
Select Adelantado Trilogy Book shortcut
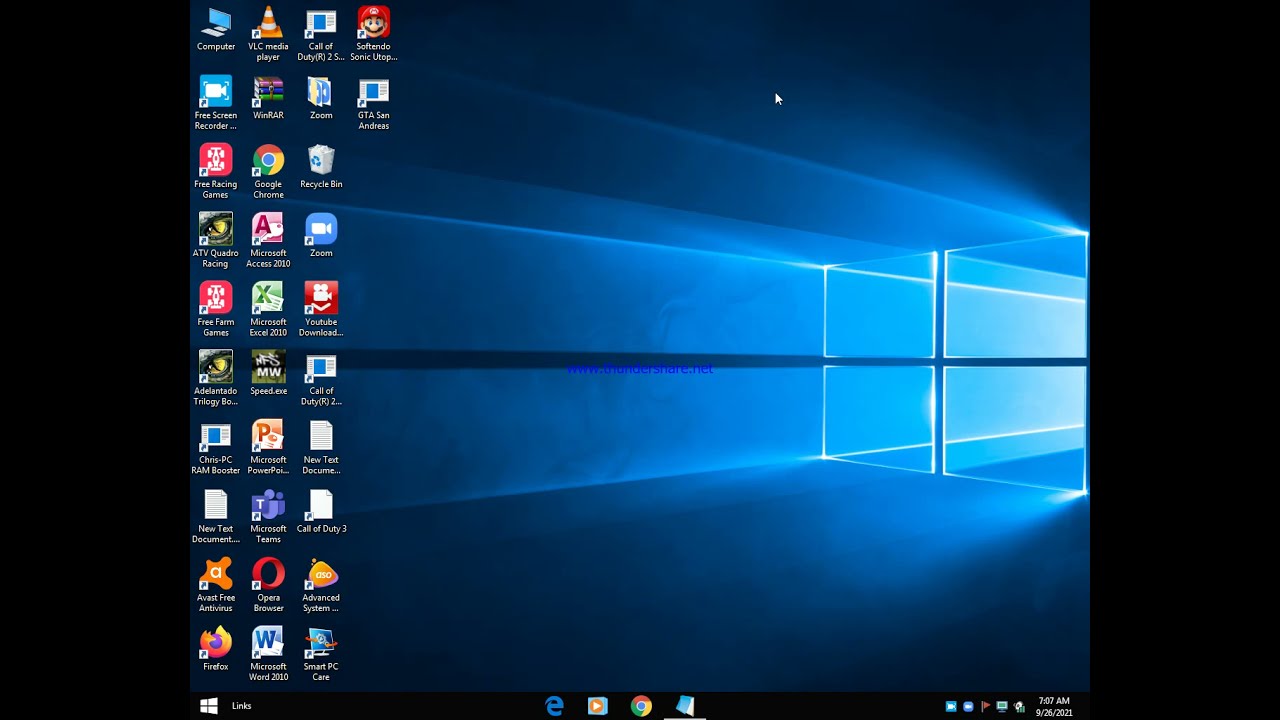click(x=216, y=379)
